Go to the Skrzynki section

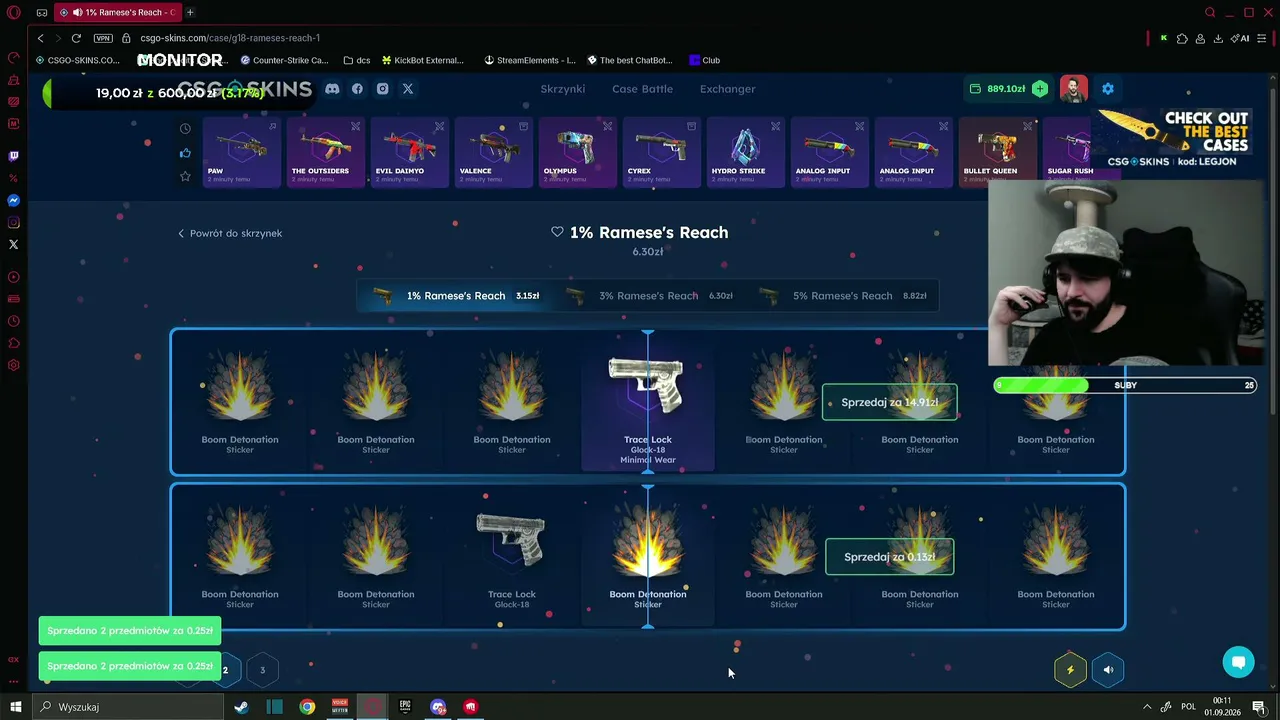click(x=563, y=89)
